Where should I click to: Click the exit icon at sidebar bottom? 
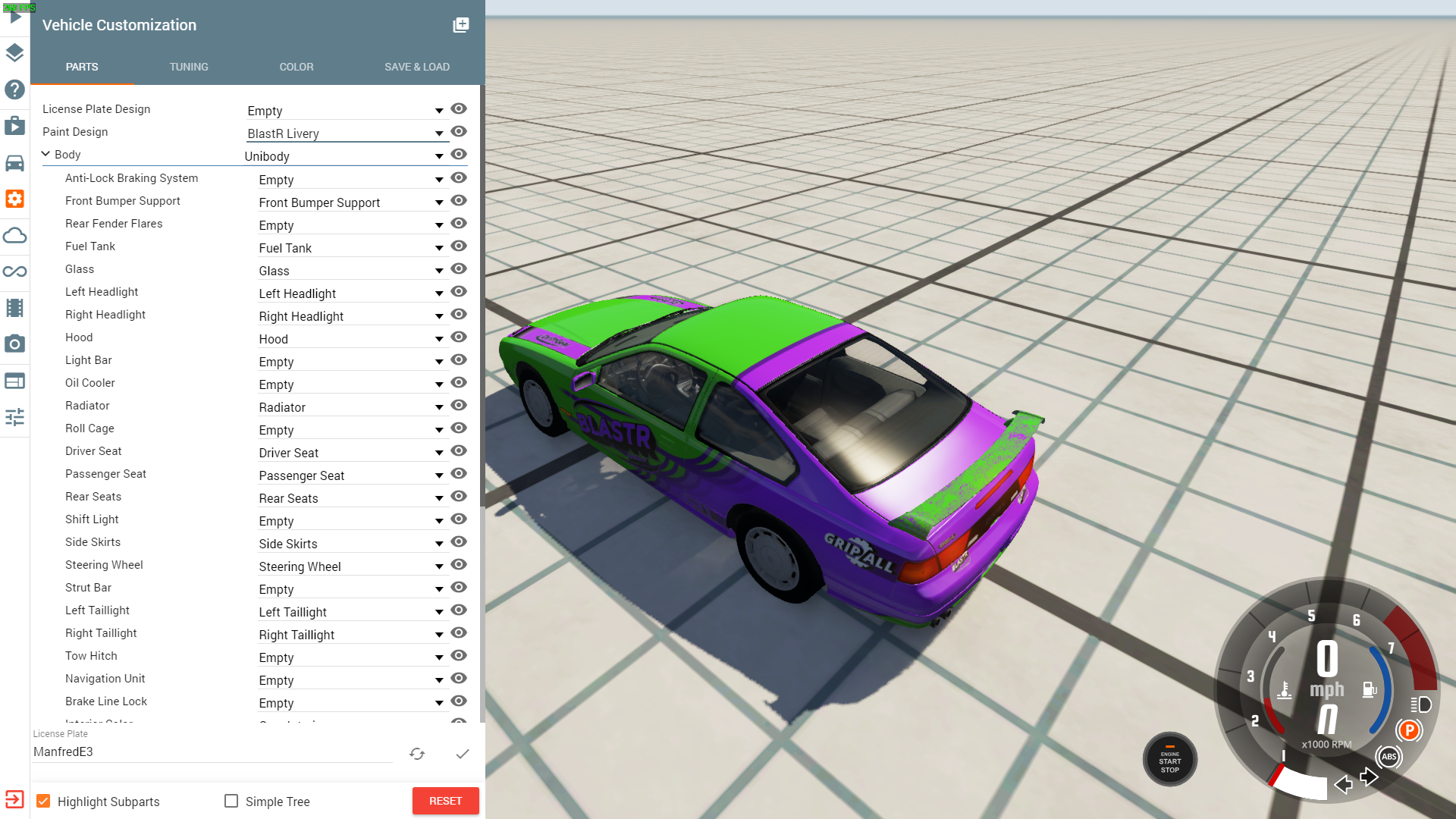[15, 799]
